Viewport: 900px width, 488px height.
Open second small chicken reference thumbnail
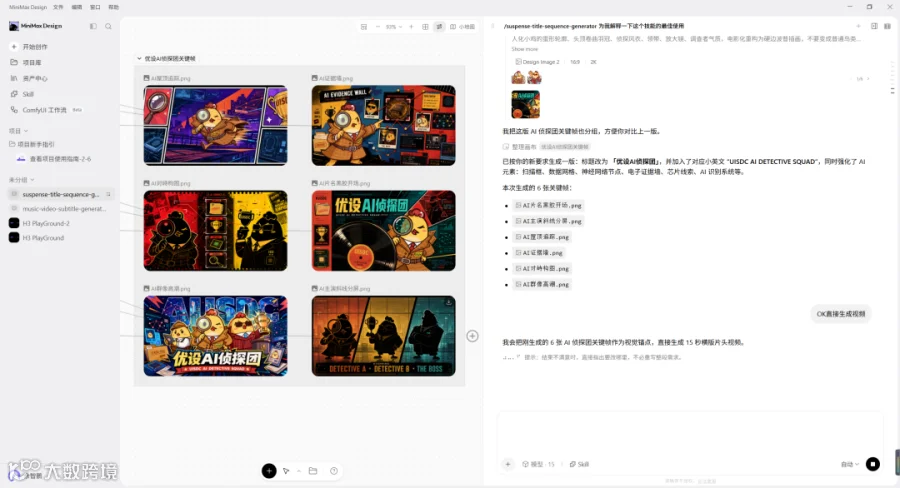pyautogui.click(x=534, y=78)
